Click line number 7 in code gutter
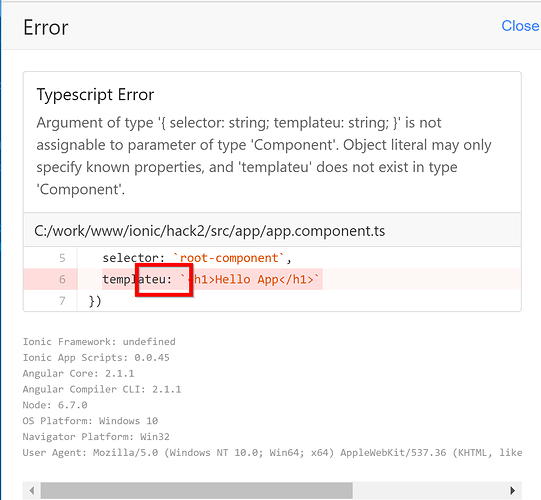This screenshot has width=541, height=500. click(62, 301)
